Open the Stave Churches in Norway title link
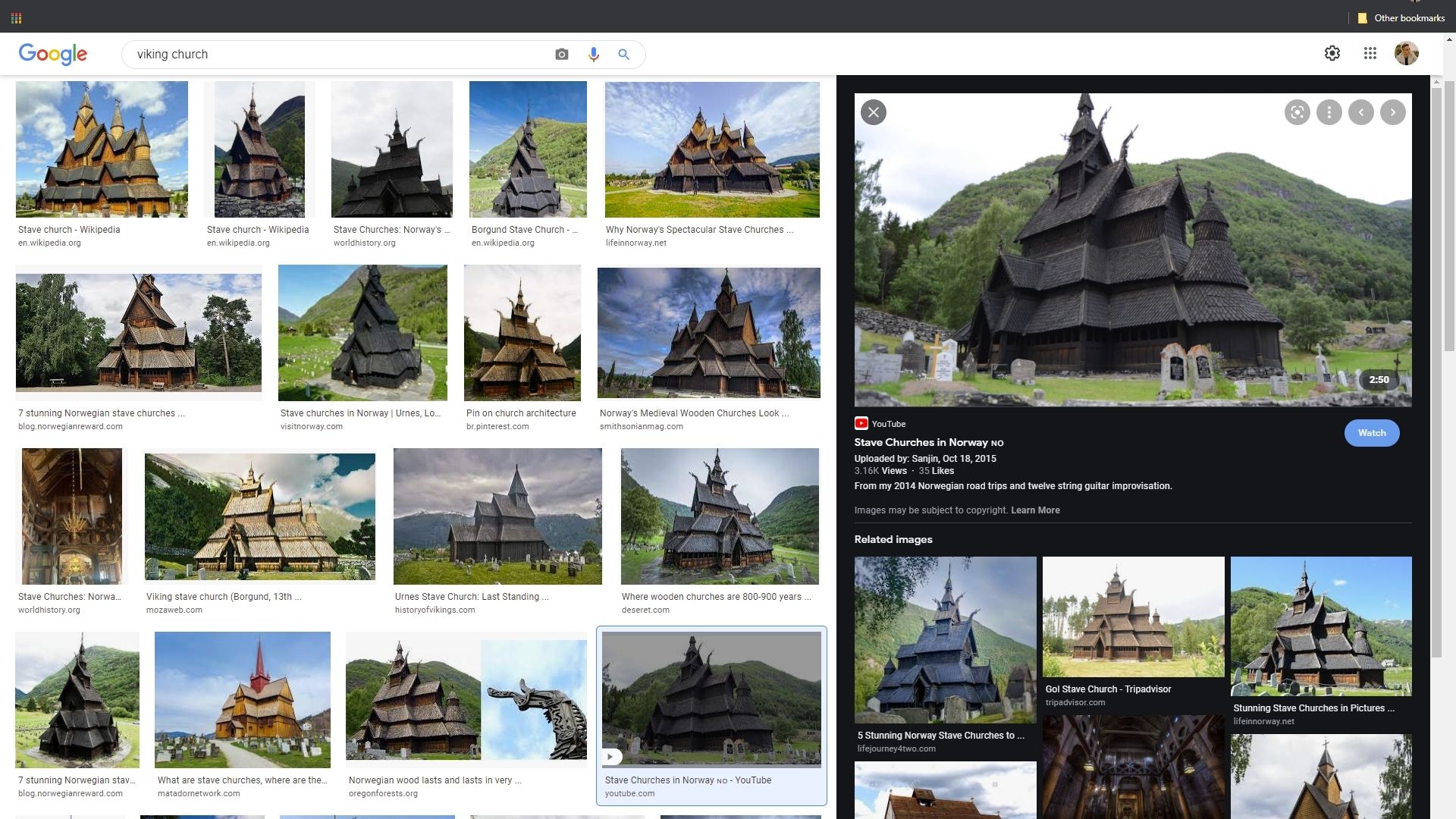Screen dimensions: 1456x819 point(928,443)
